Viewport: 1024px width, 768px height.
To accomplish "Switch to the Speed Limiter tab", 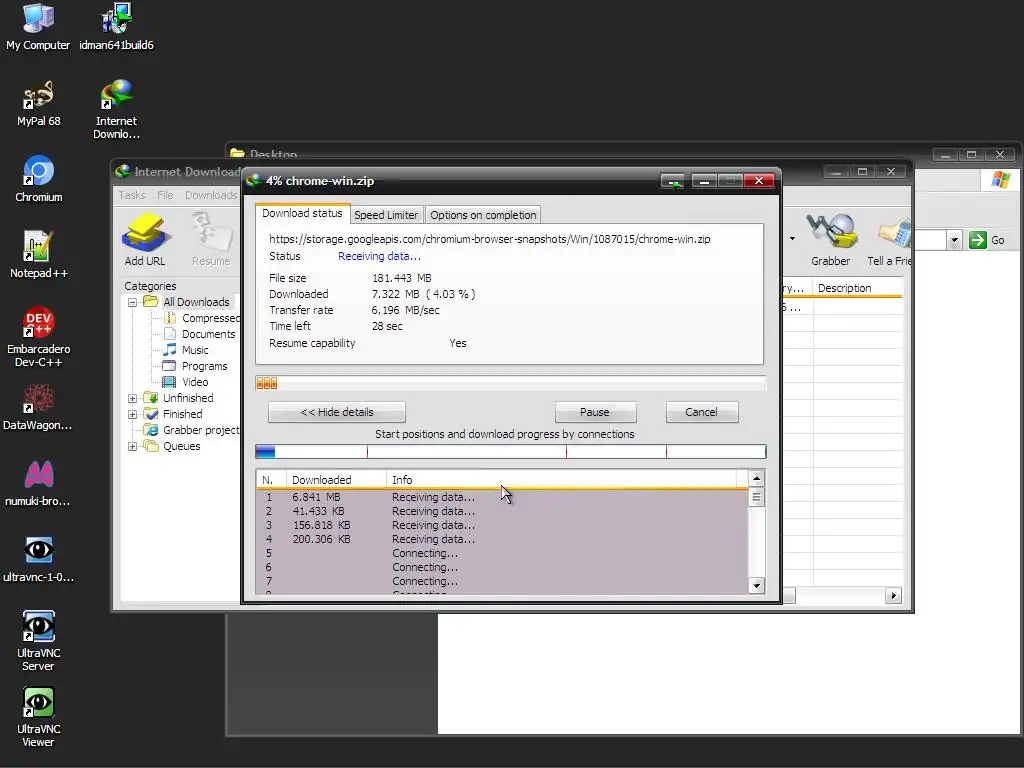I will tap(386, 215).
